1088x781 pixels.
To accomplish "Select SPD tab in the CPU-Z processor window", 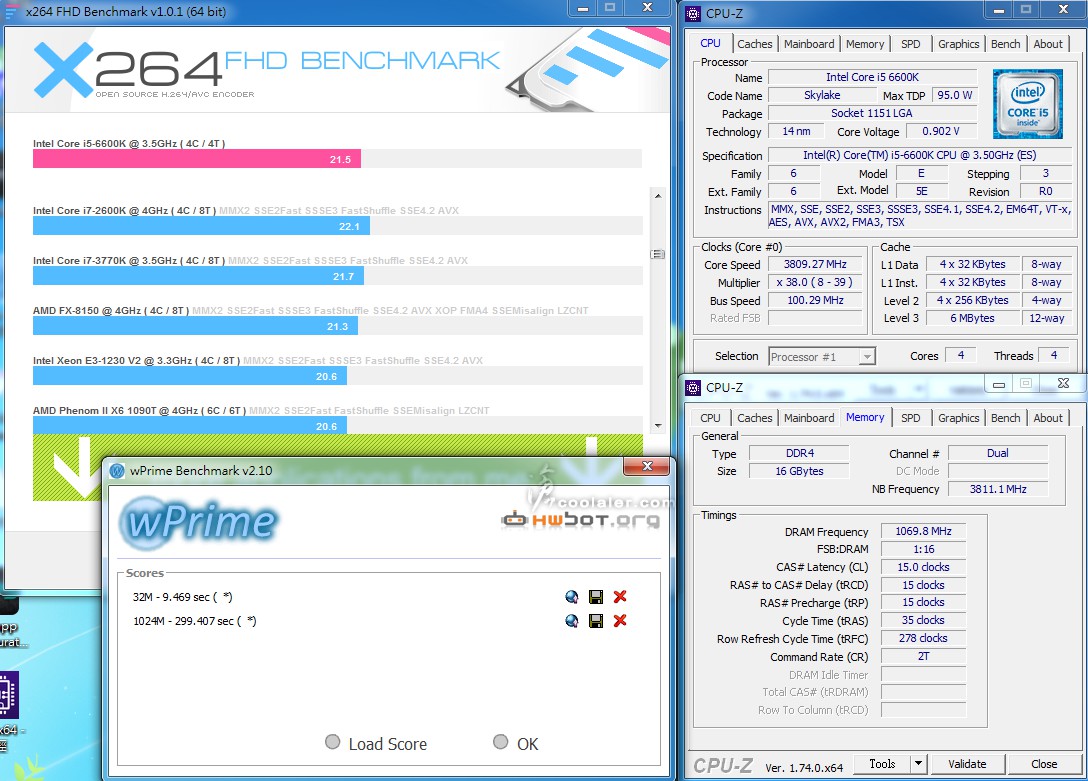I will [910, 44].
